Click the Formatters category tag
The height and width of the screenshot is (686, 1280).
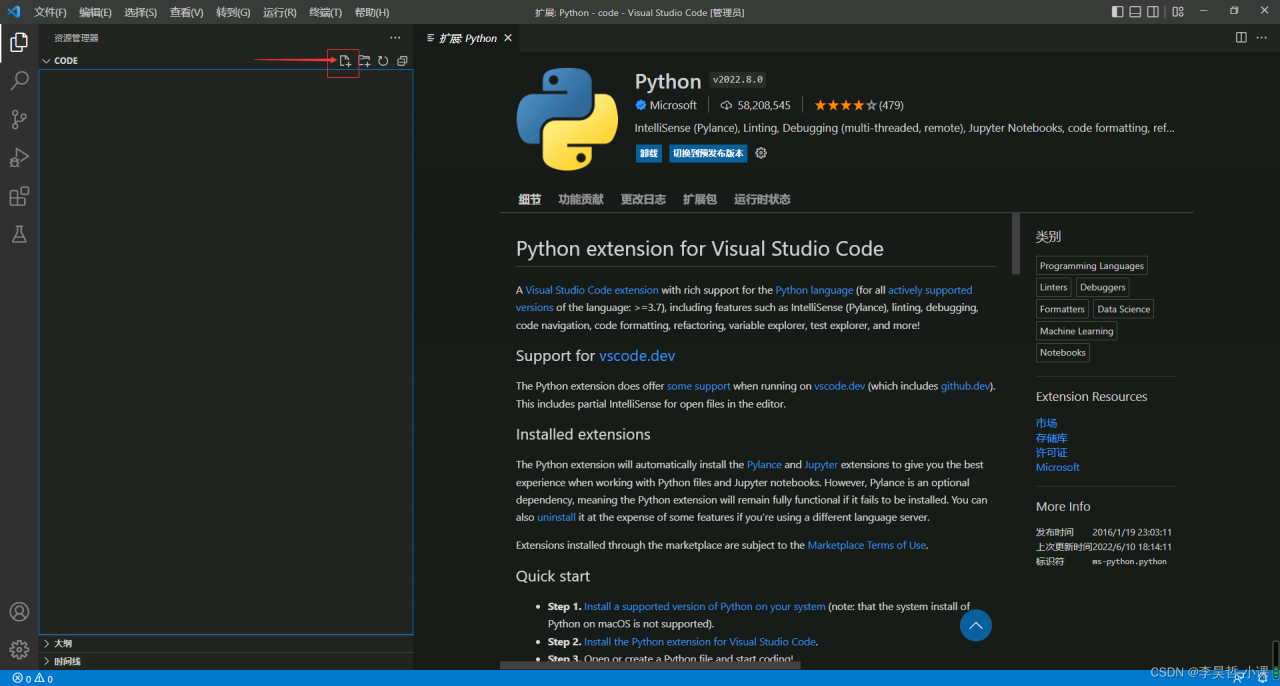pos(1062,309)
